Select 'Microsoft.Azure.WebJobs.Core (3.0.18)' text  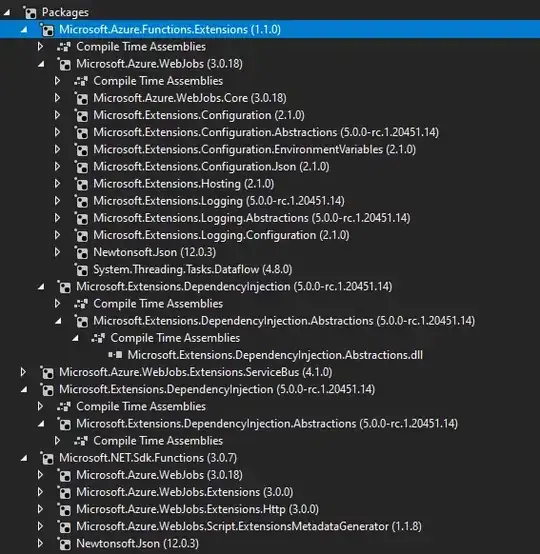[x=190, y=98]
